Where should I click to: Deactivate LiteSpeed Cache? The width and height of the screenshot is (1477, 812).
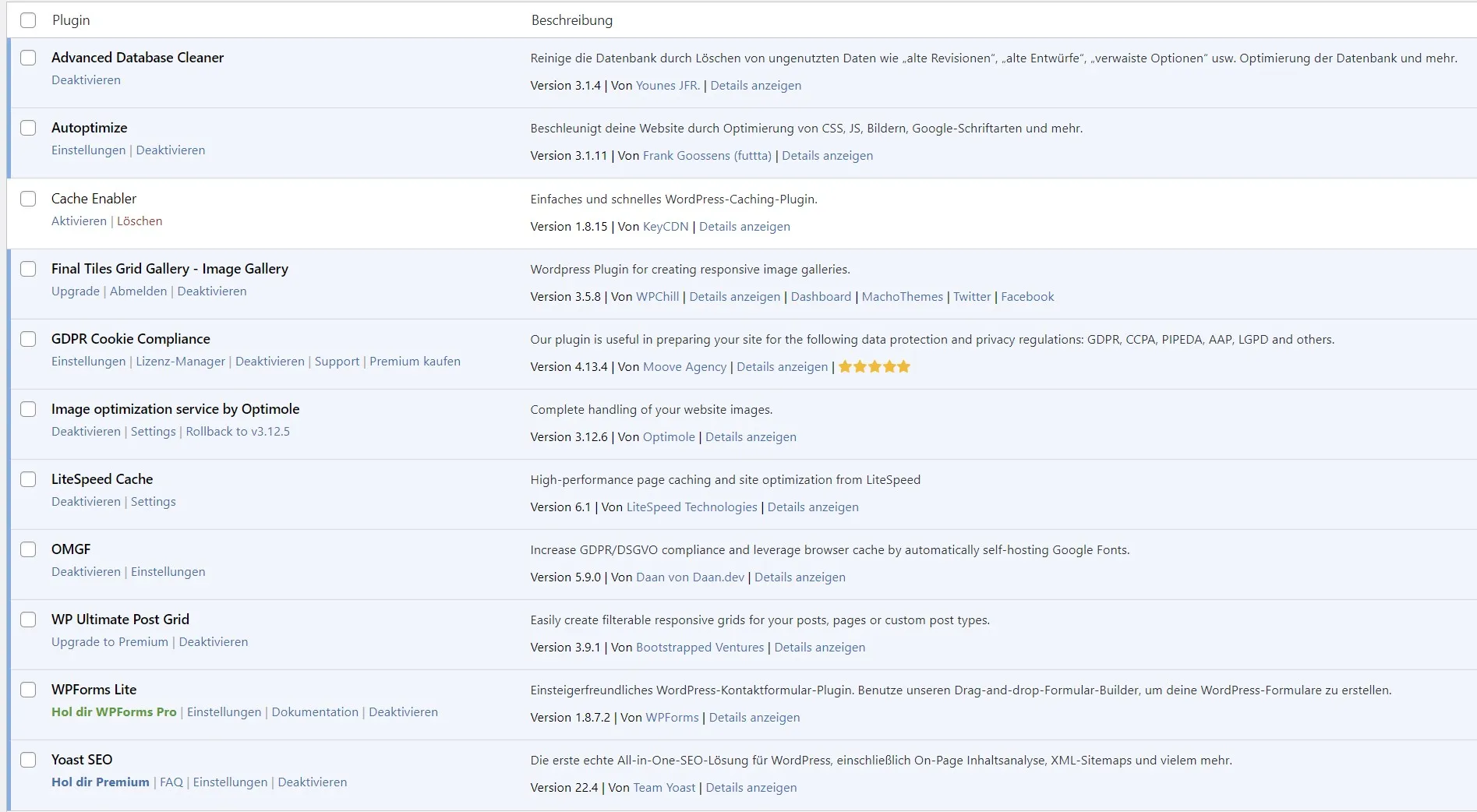click(x=86, y=502)
